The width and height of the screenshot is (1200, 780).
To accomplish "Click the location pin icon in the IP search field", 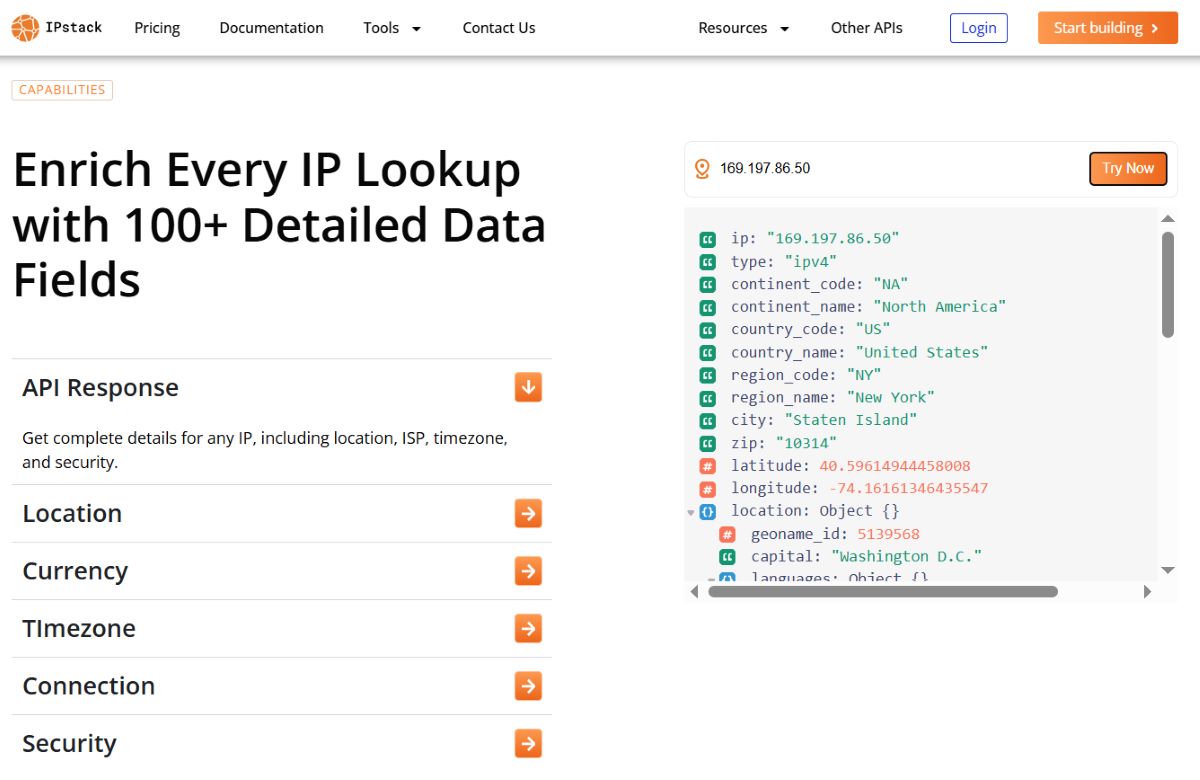I will [703, 168].
